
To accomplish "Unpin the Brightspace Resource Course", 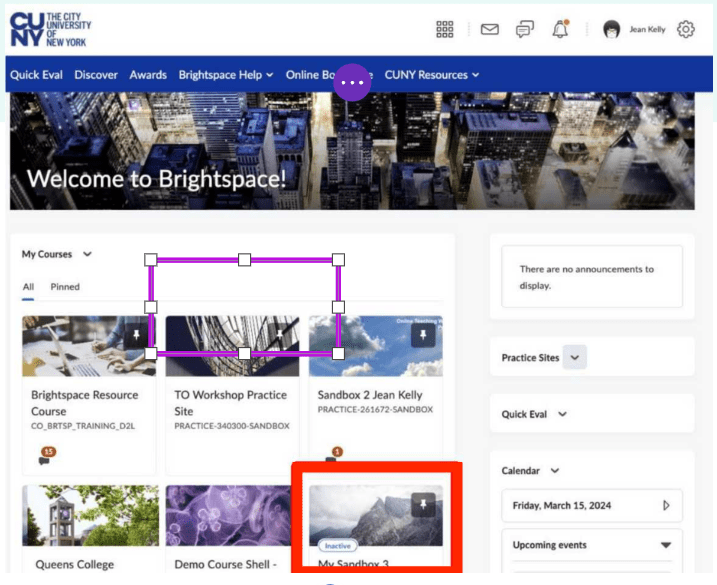I will click(136, 336).
